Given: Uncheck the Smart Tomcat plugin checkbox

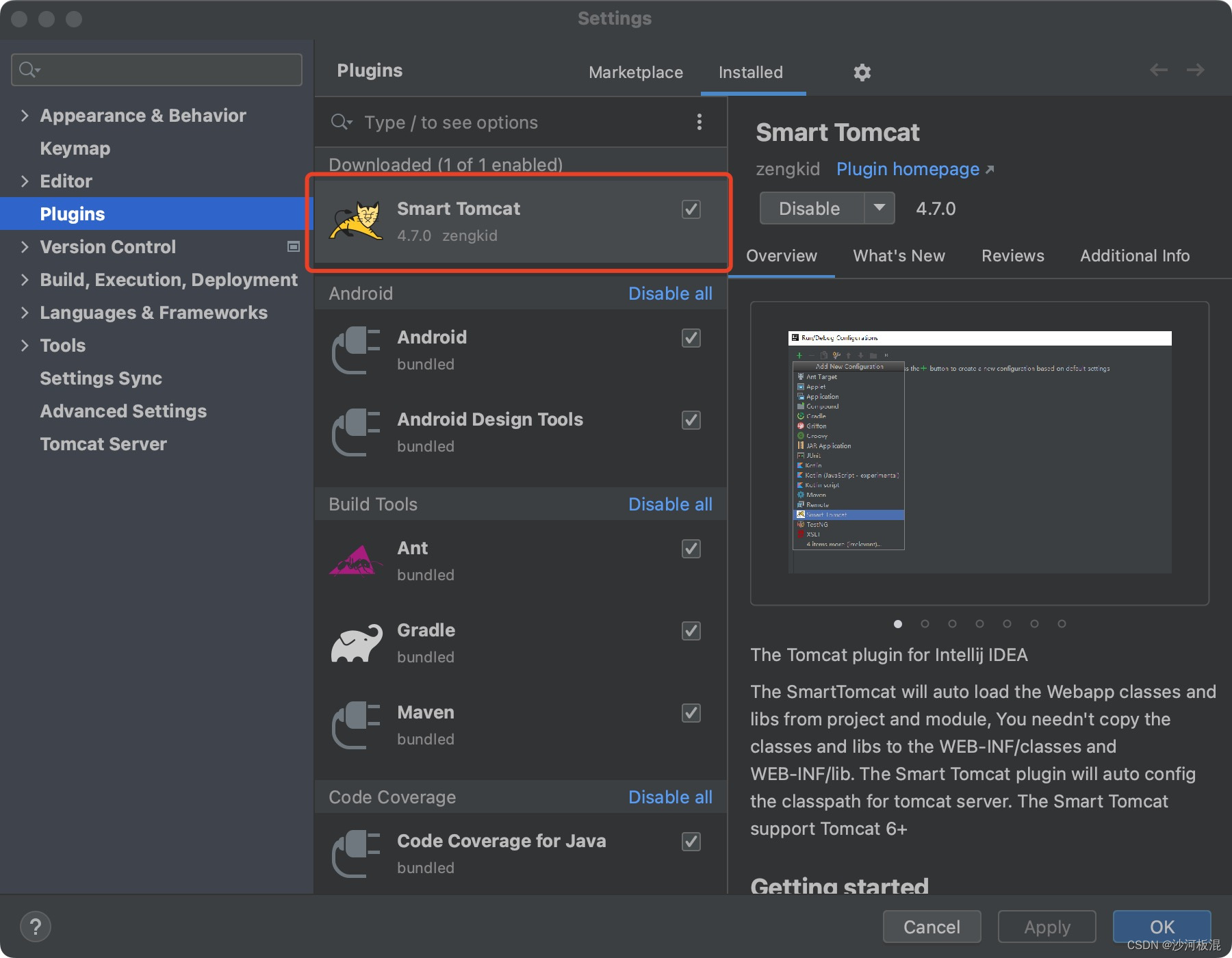Looking at the screenshot, I should 691,209.
